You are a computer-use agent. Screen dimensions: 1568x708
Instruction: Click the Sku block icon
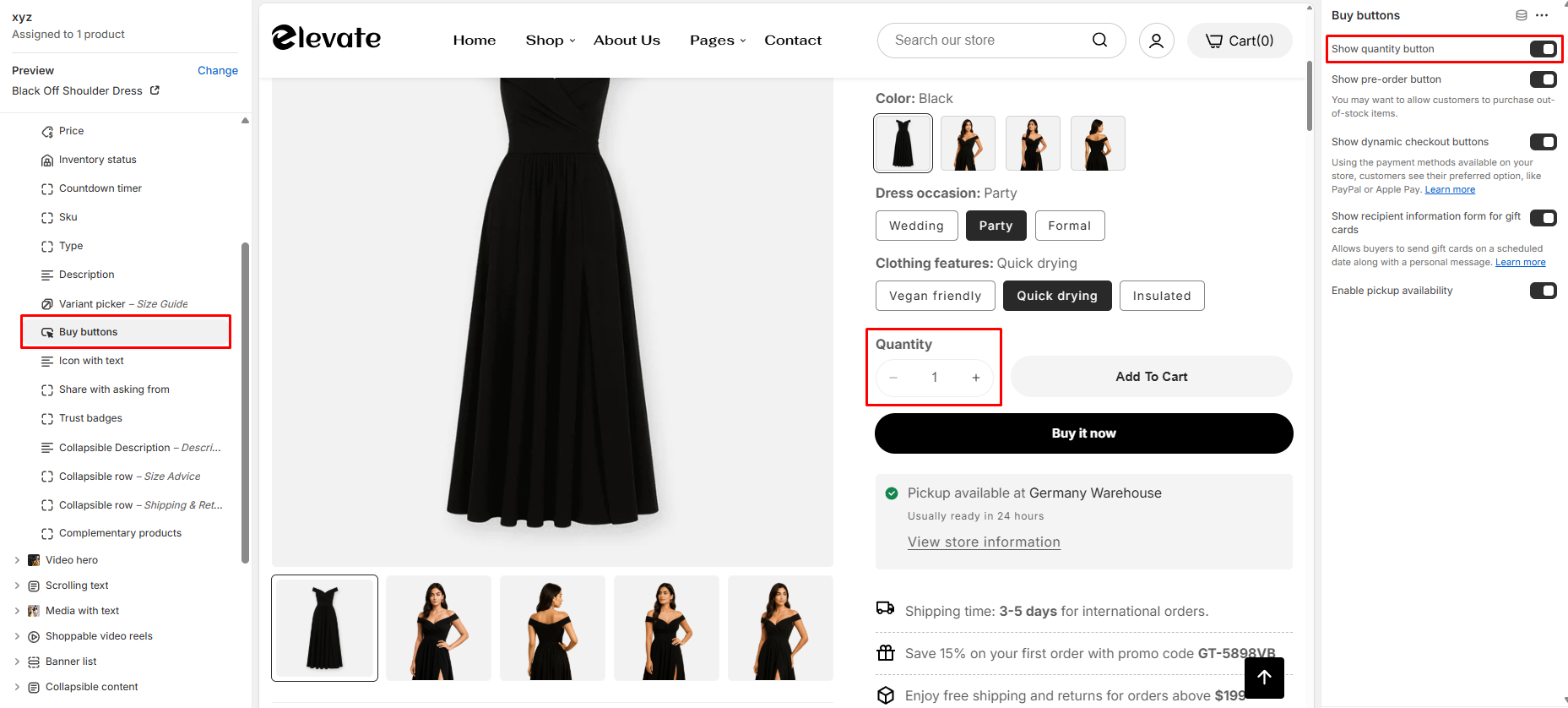click(x=47, y=218)
